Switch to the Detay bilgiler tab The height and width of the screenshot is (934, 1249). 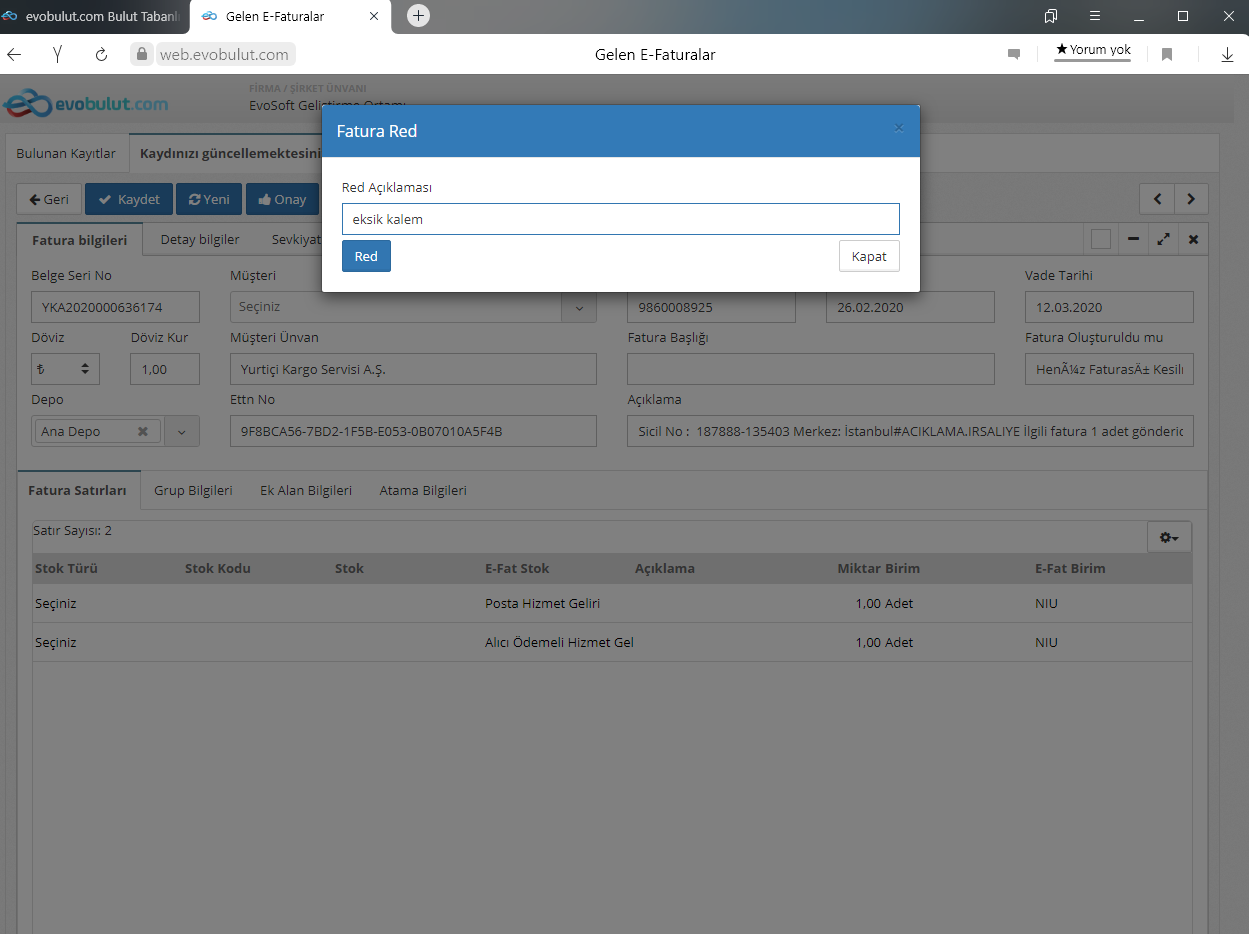(200, 239)
